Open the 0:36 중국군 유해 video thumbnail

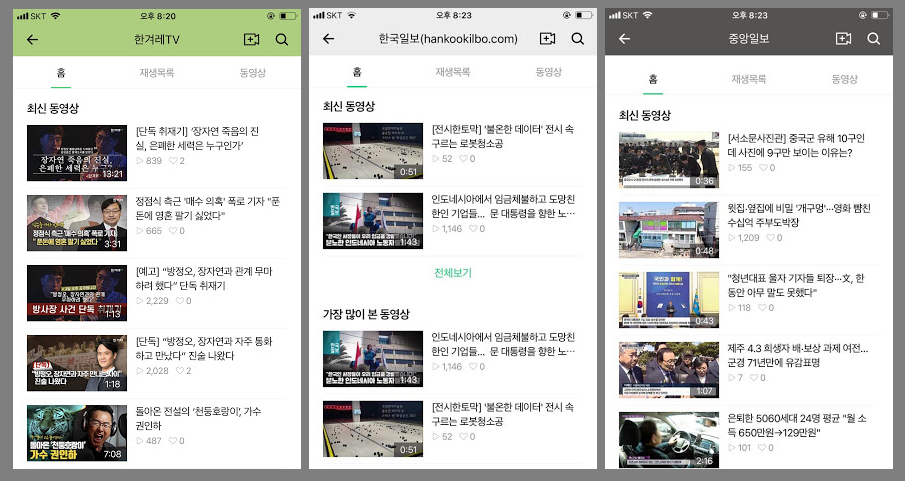click(669, 160)
